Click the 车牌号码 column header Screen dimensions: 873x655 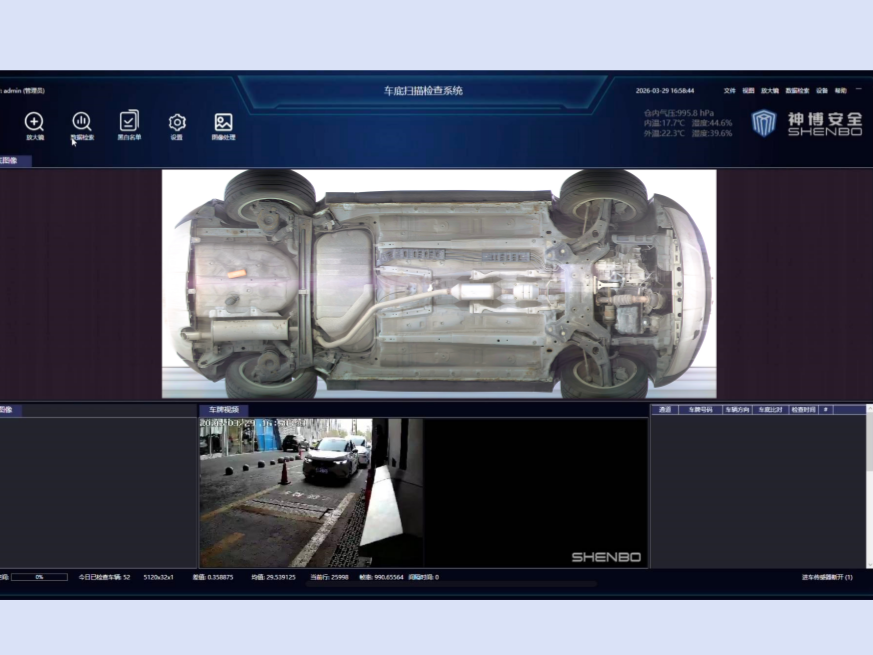700,409
